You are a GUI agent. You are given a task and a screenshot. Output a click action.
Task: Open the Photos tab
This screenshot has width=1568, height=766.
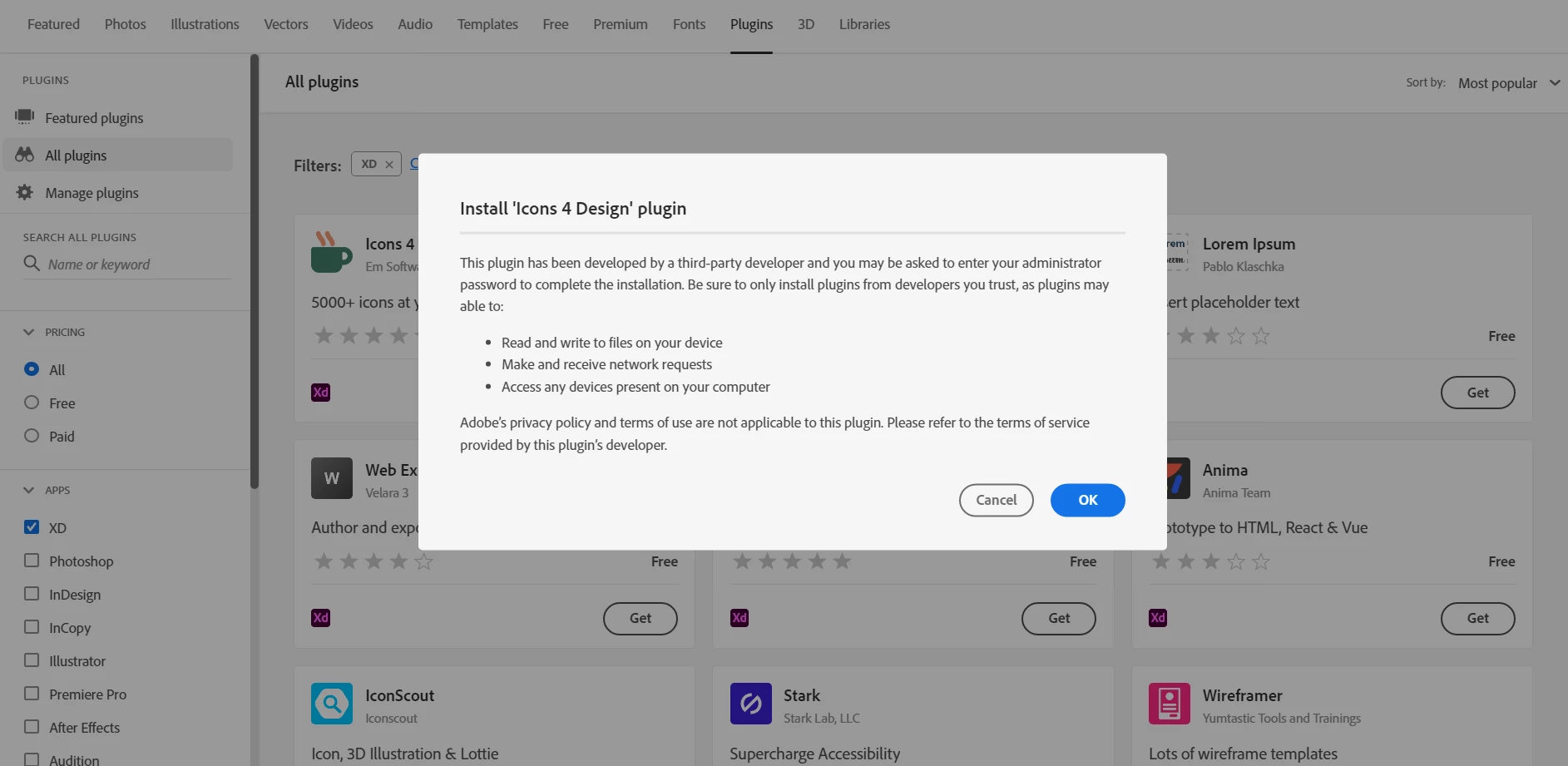click(x=126, y=24)
